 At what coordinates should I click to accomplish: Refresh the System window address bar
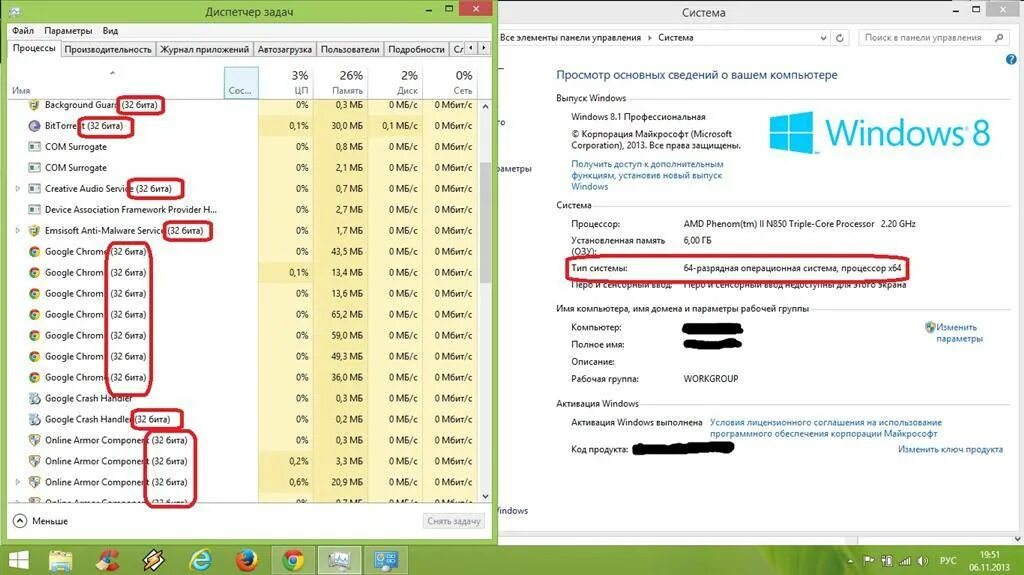(x=840, y=38)
